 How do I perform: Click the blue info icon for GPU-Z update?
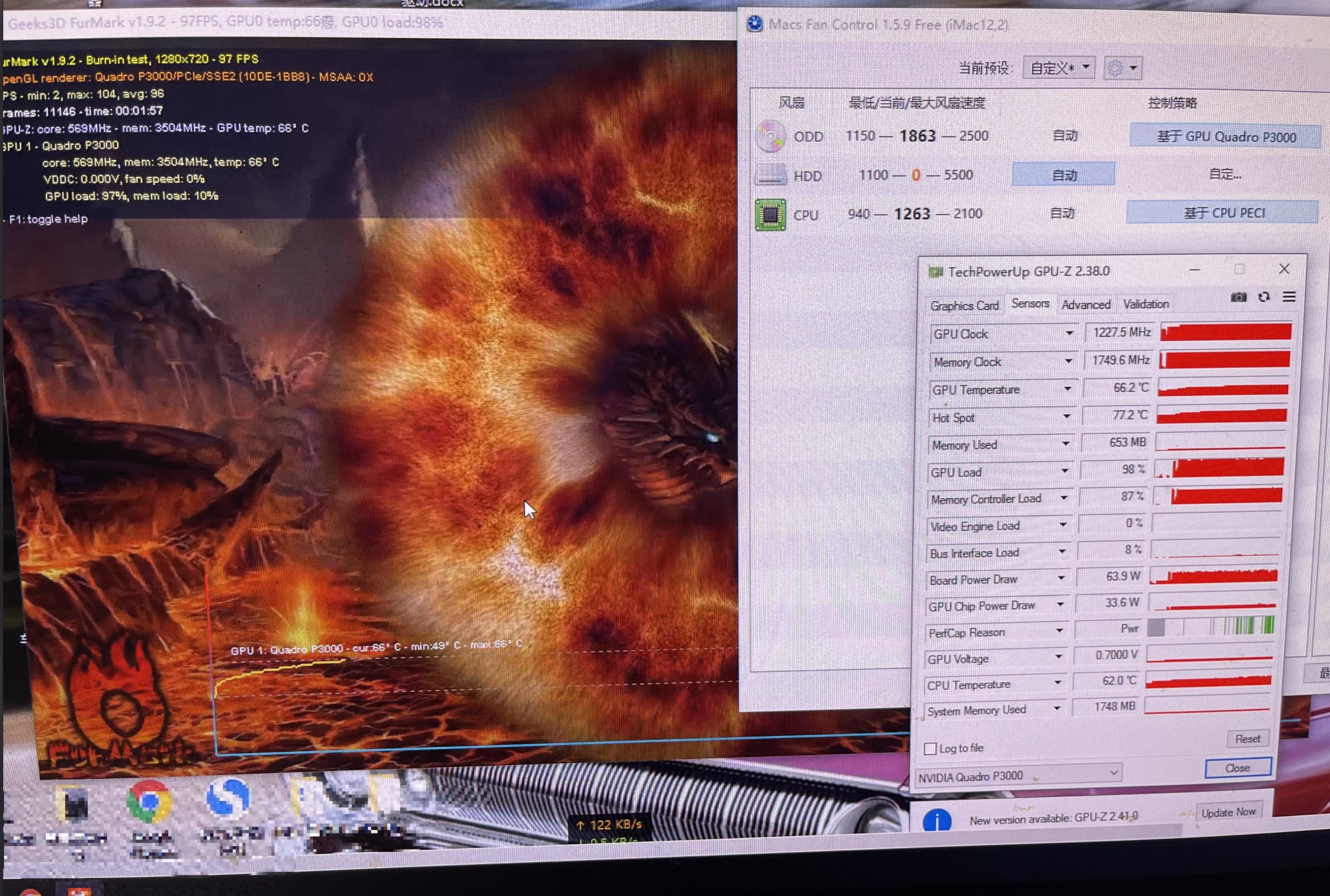coord(936,822)
